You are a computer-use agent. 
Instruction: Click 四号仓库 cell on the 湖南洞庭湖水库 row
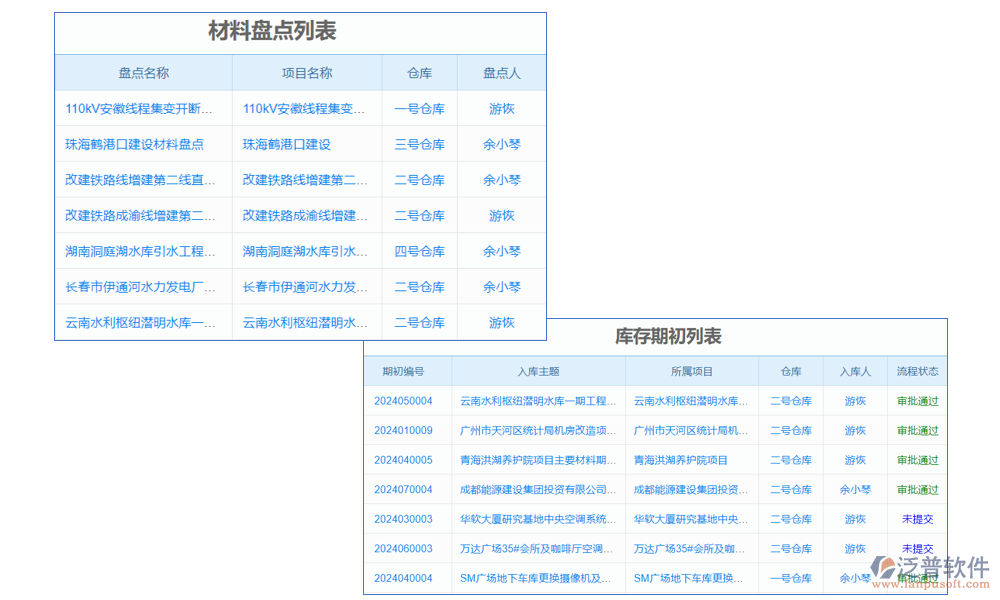pyautogui.click(x=419, y=251)
